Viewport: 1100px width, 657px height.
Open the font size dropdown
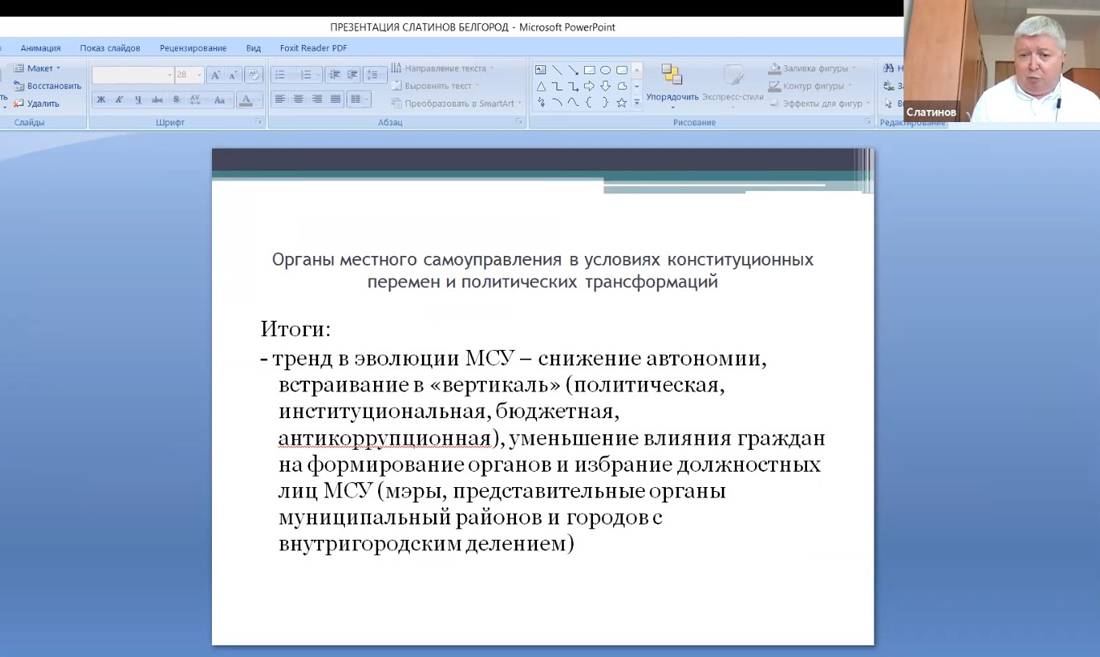point(199,75)
